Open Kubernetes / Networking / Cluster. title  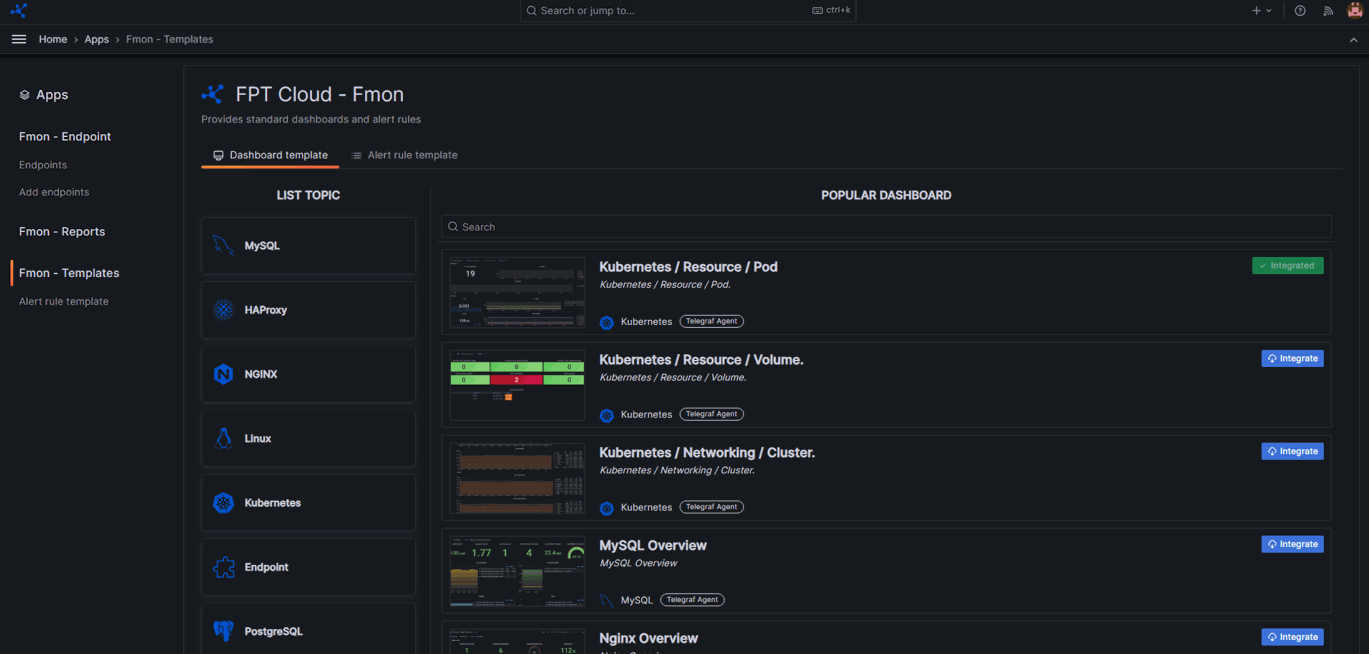707,453
